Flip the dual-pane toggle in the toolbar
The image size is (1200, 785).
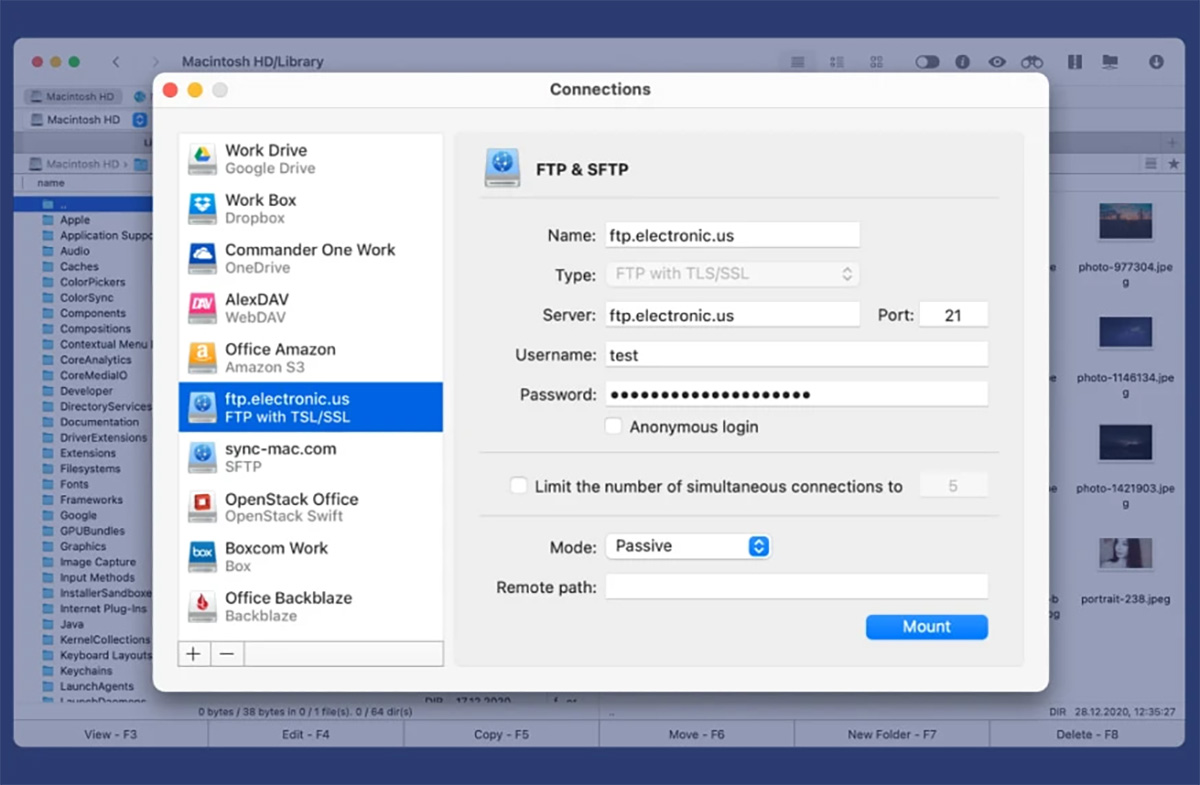pyautogui.click(x=927, y=61)
